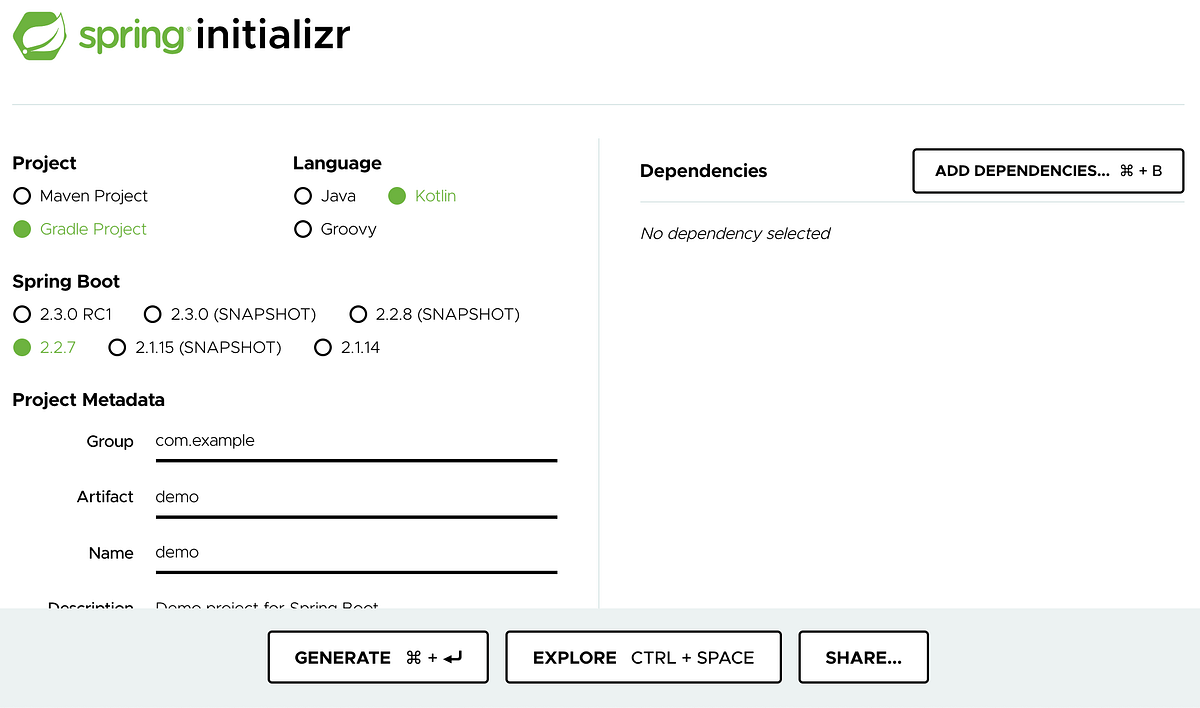Click the Explore button
Image resolution: width=1200 pixels, height=708 pixels.
[643, 657]
